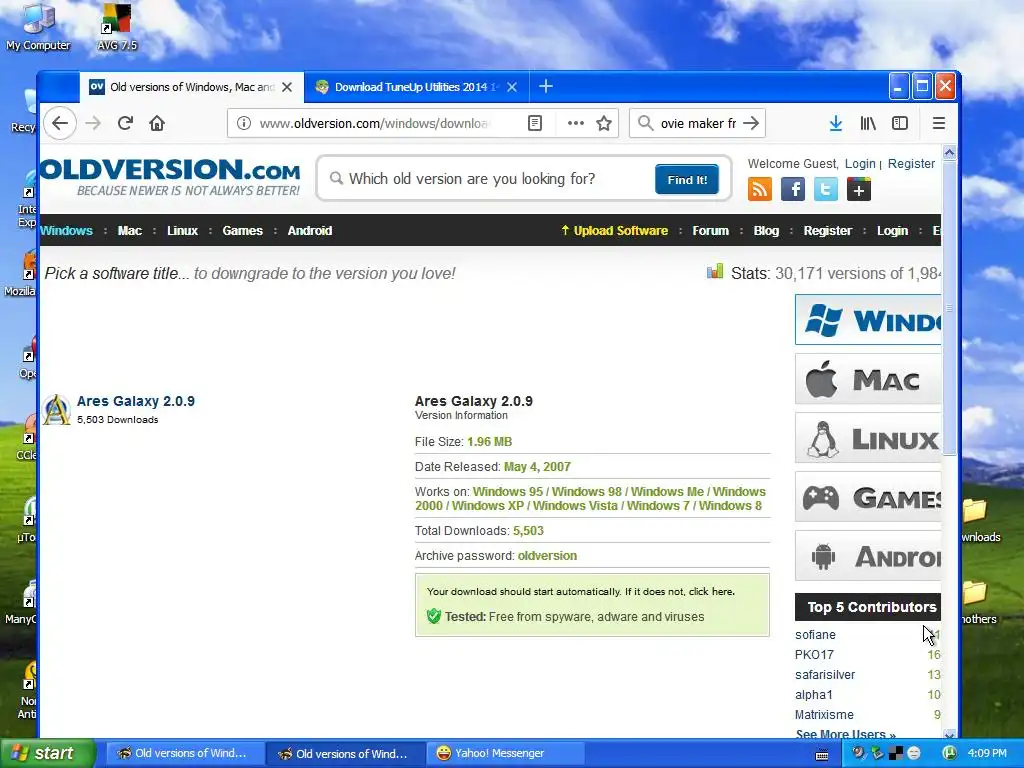Toggle the Firefox sidebar
The image size is (1024, 768).
click(900, 123)
